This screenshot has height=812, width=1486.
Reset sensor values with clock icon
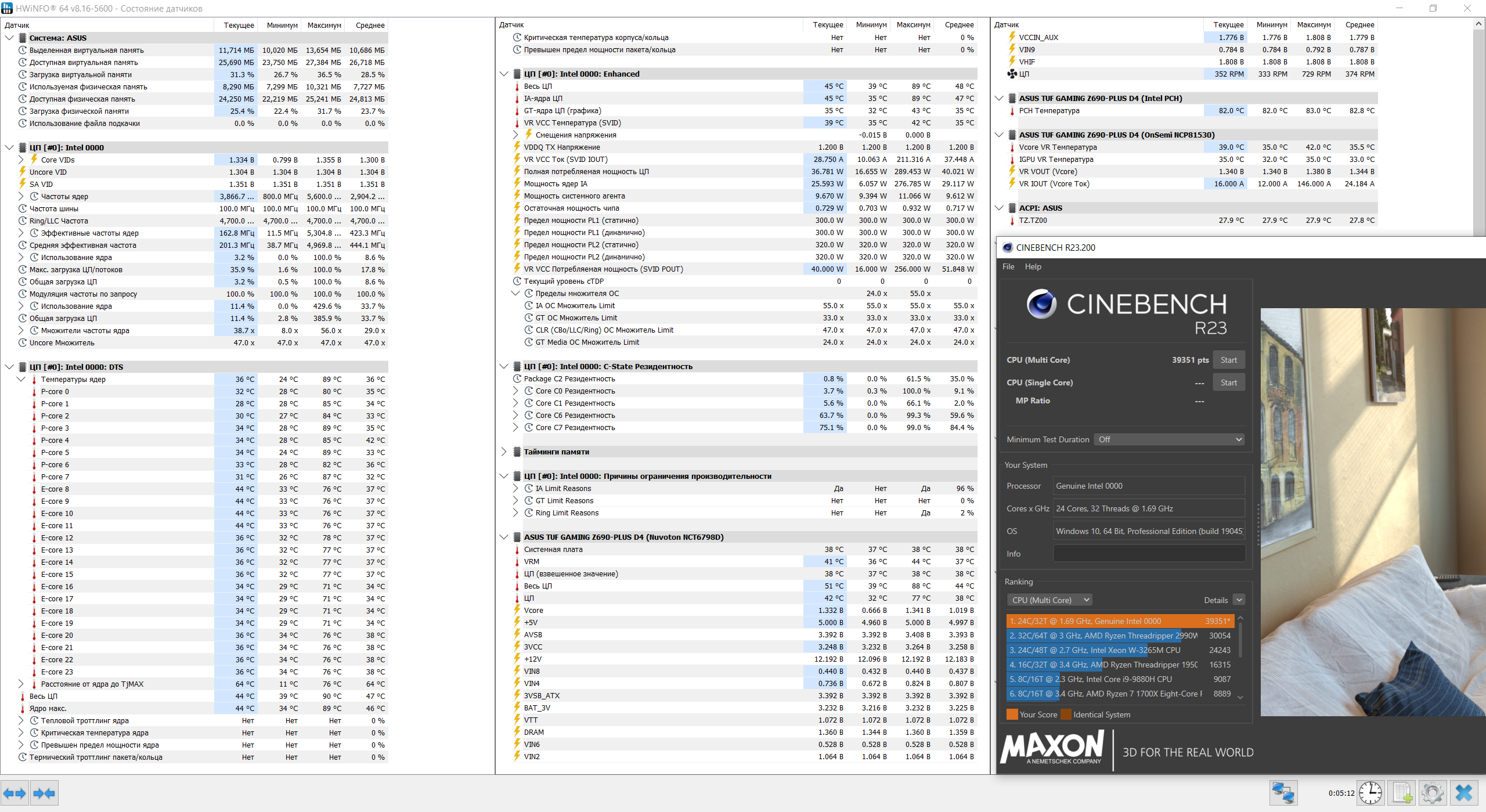click(x=1370, y=793)
